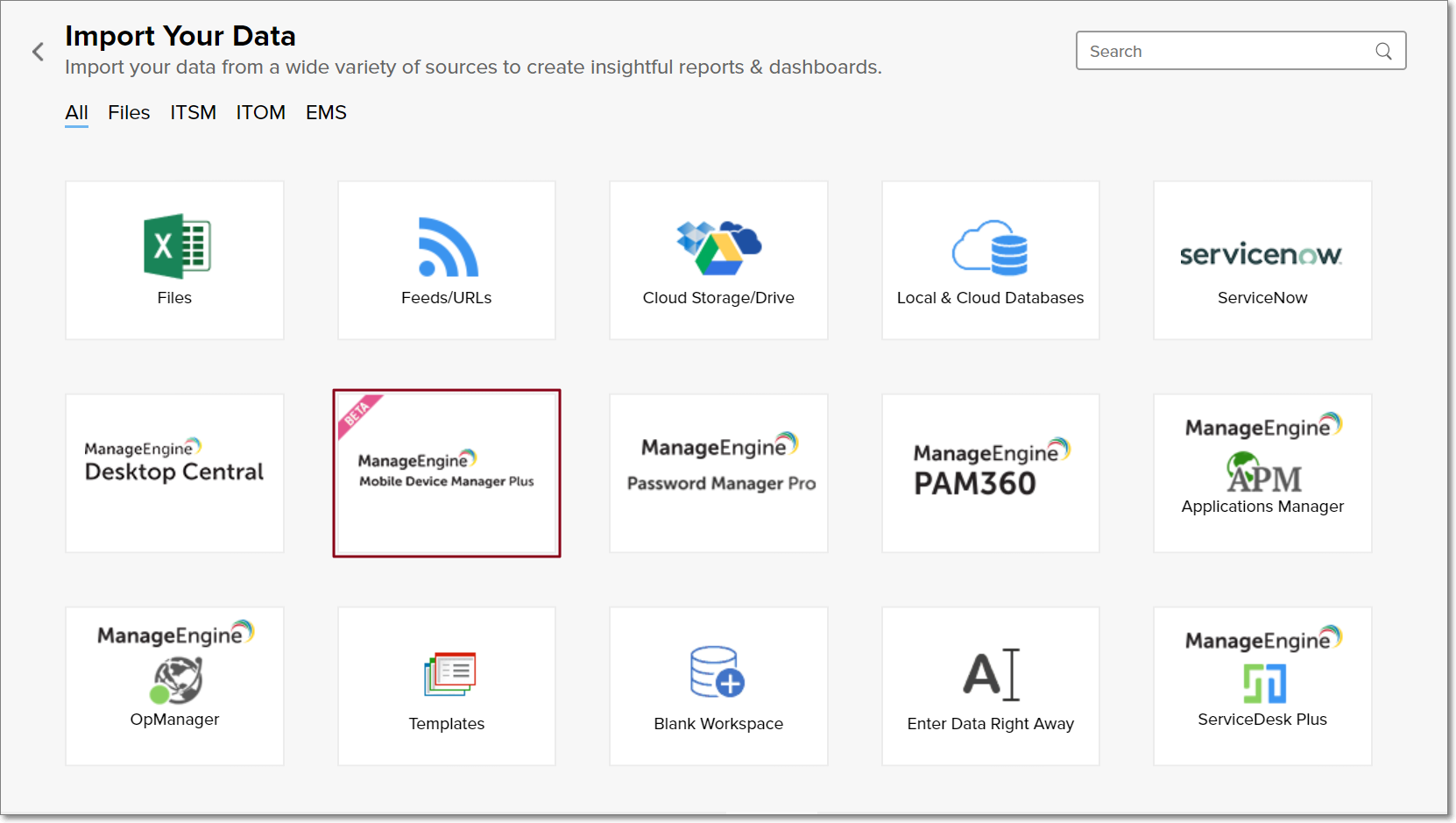The image size is (1456, 823).
Task: Click the Files label text
Action: 174,298
